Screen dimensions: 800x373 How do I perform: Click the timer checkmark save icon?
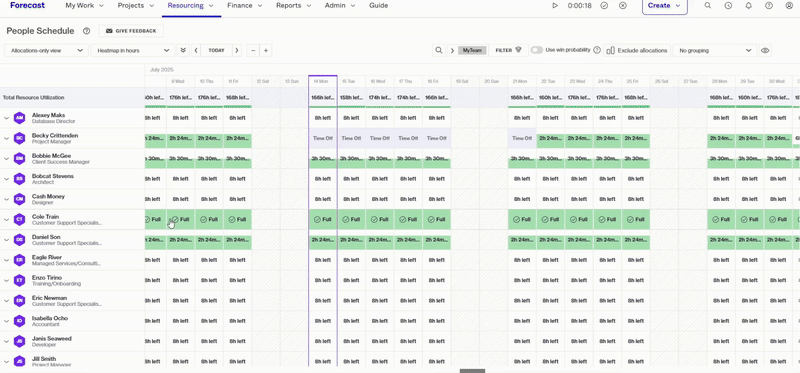(604, 6)
